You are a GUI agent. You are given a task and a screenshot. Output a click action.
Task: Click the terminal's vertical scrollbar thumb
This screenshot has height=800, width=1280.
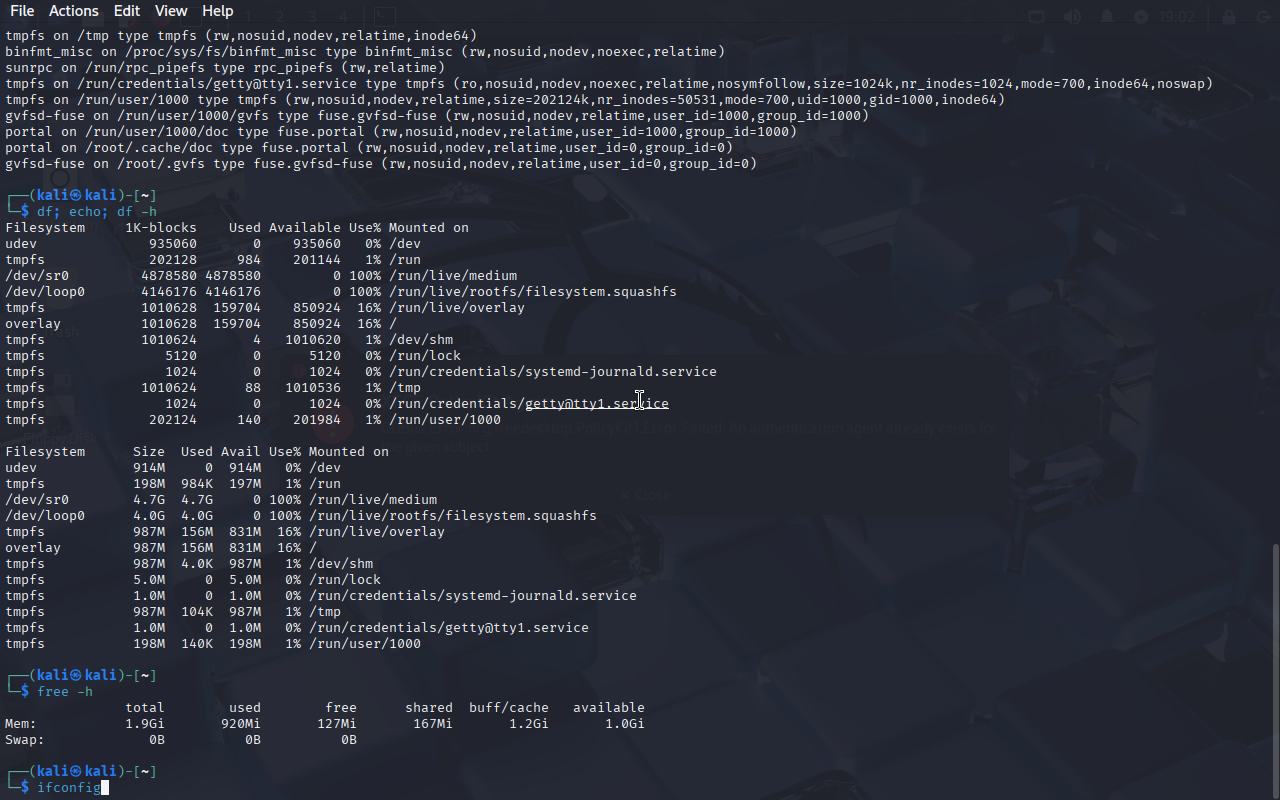1275,670
